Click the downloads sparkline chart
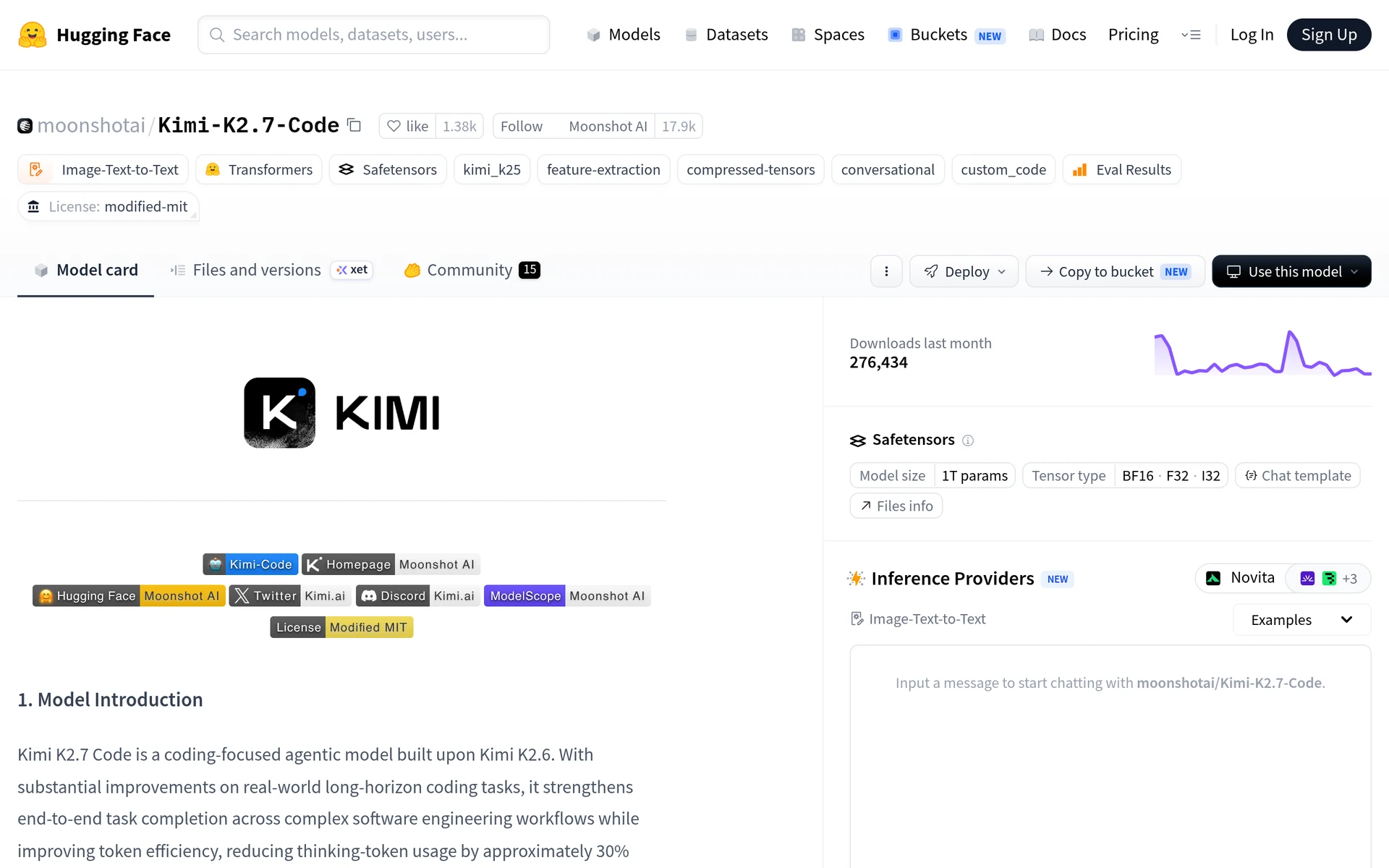This screenshot has height=868, width=1389. tap(1262, 354)
